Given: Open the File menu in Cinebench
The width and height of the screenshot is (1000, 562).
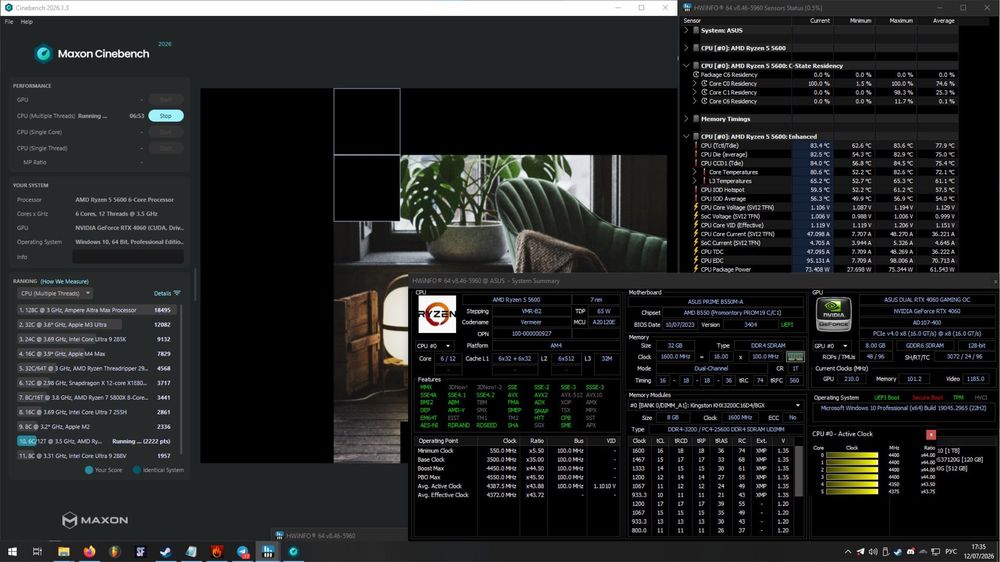Looking at the screenshot, I should [x=9, y=22].
